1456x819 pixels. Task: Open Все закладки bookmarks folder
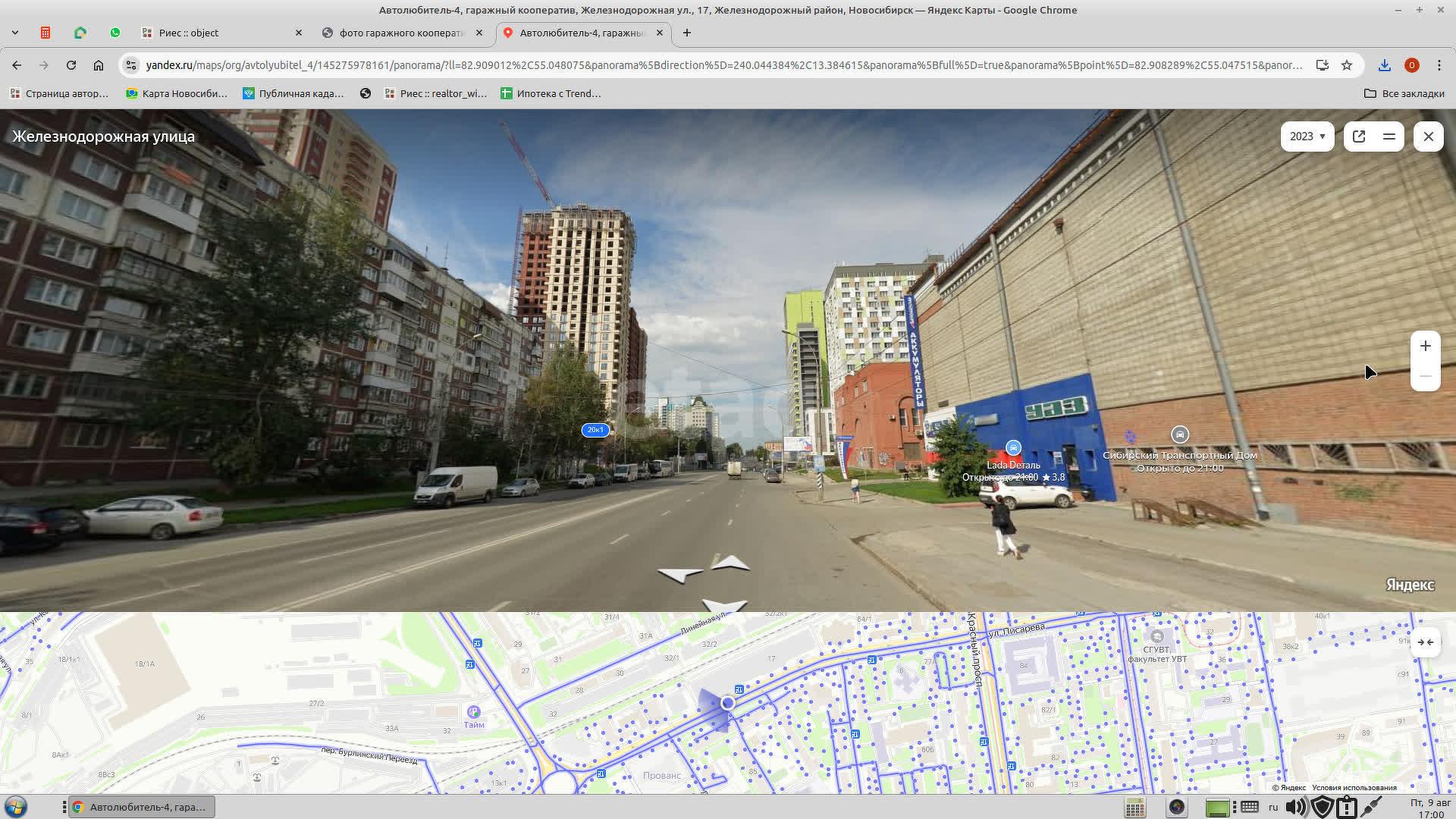(x=1404, y=93)
